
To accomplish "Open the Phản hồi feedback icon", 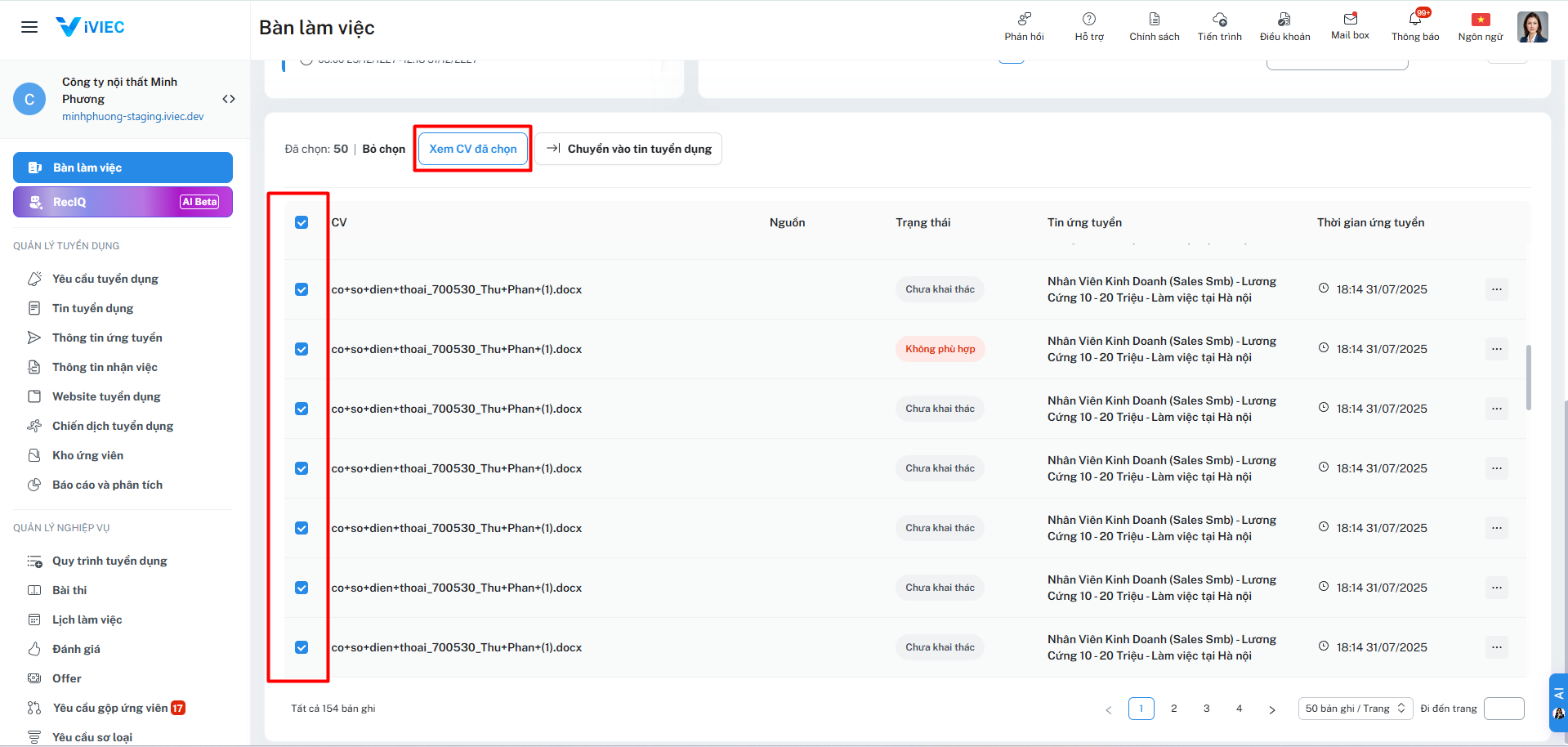I will click(x=1024, y=20).
